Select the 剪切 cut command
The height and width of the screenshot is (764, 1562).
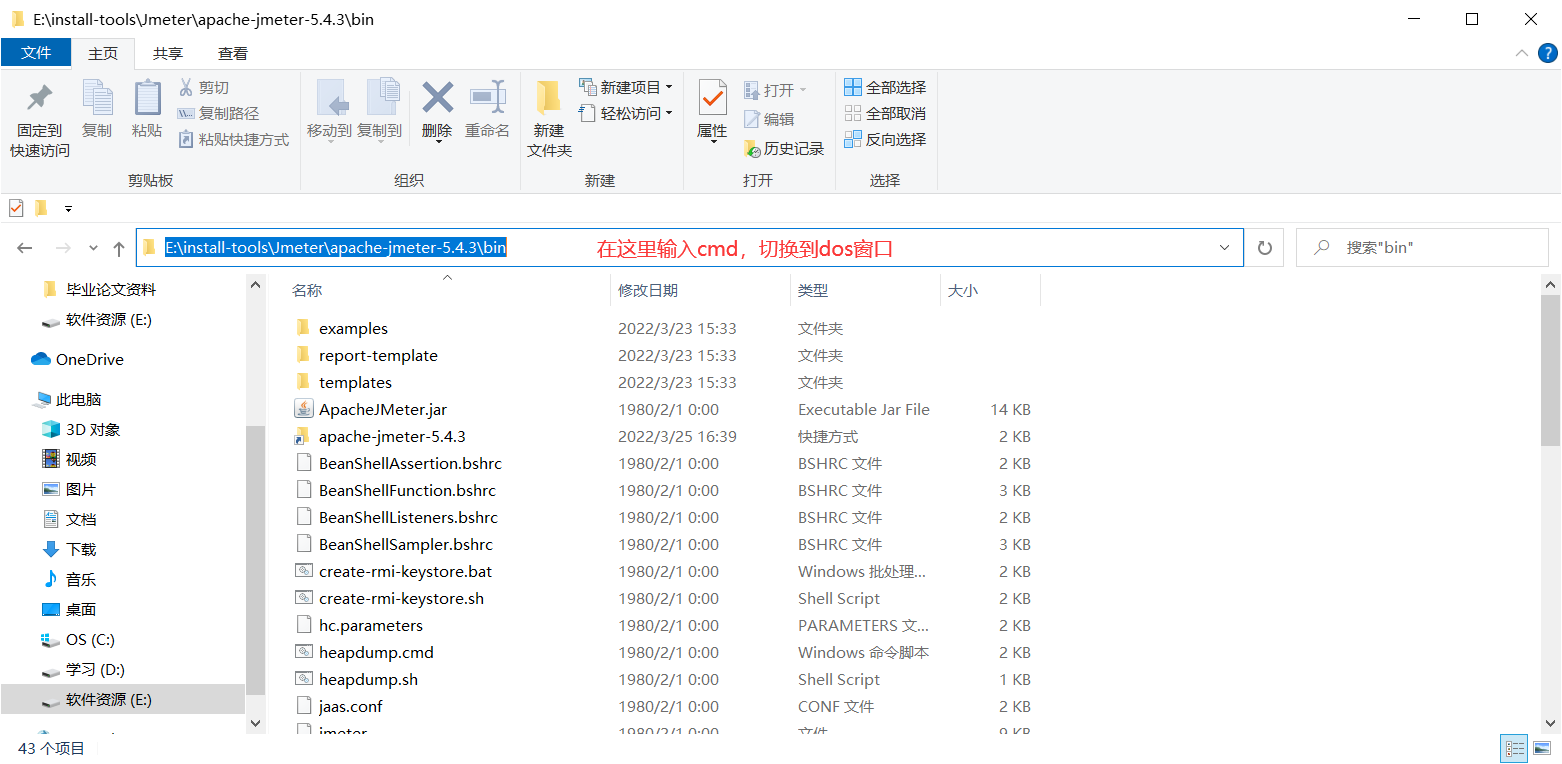point(204,88)
